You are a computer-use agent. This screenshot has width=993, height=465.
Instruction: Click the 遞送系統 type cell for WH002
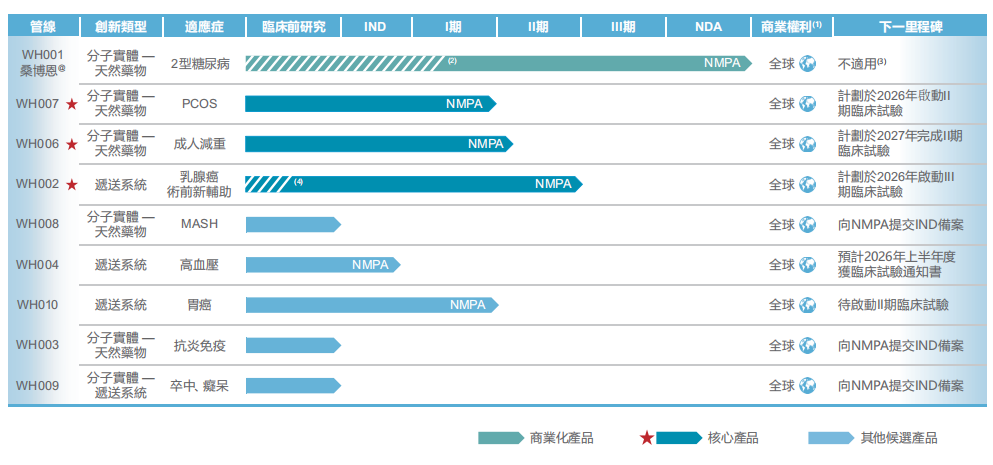point(121,184)
